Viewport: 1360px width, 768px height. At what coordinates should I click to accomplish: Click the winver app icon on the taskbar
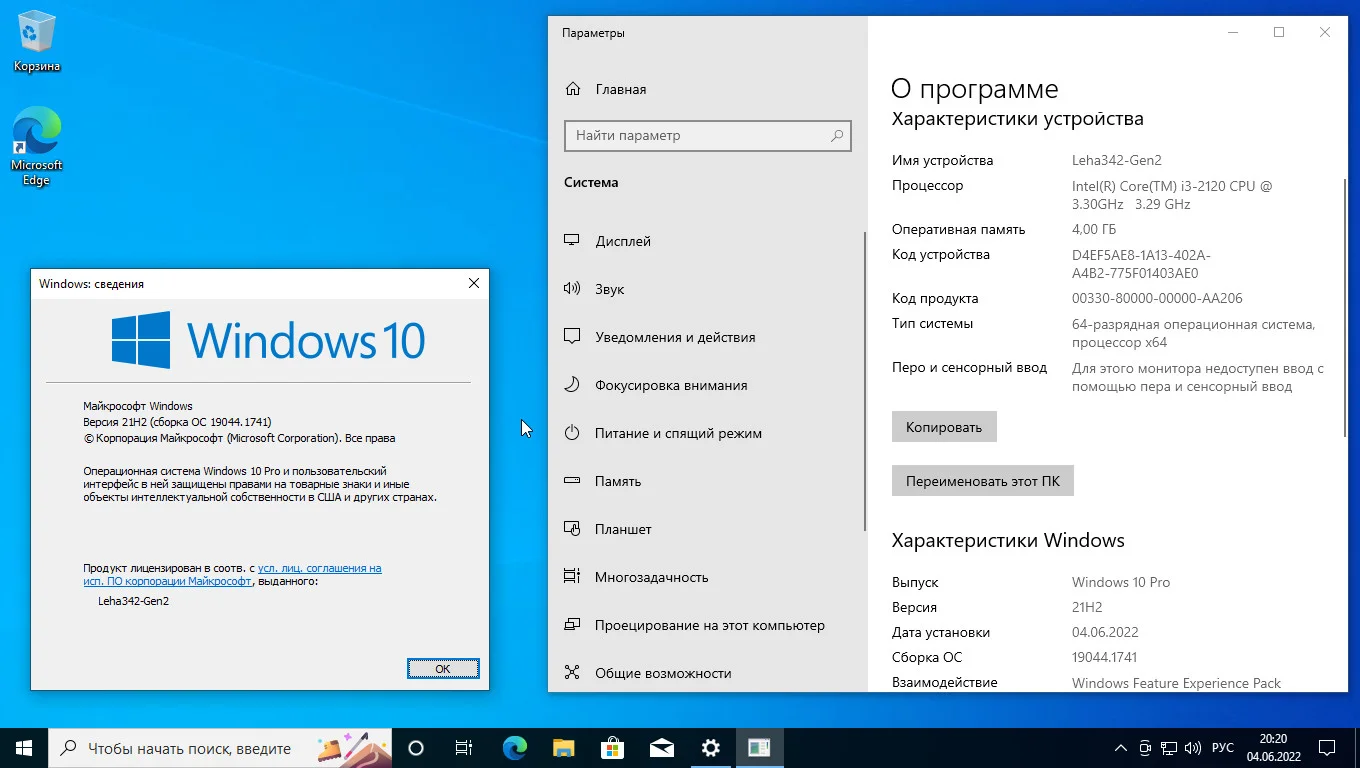pos(759,747)
